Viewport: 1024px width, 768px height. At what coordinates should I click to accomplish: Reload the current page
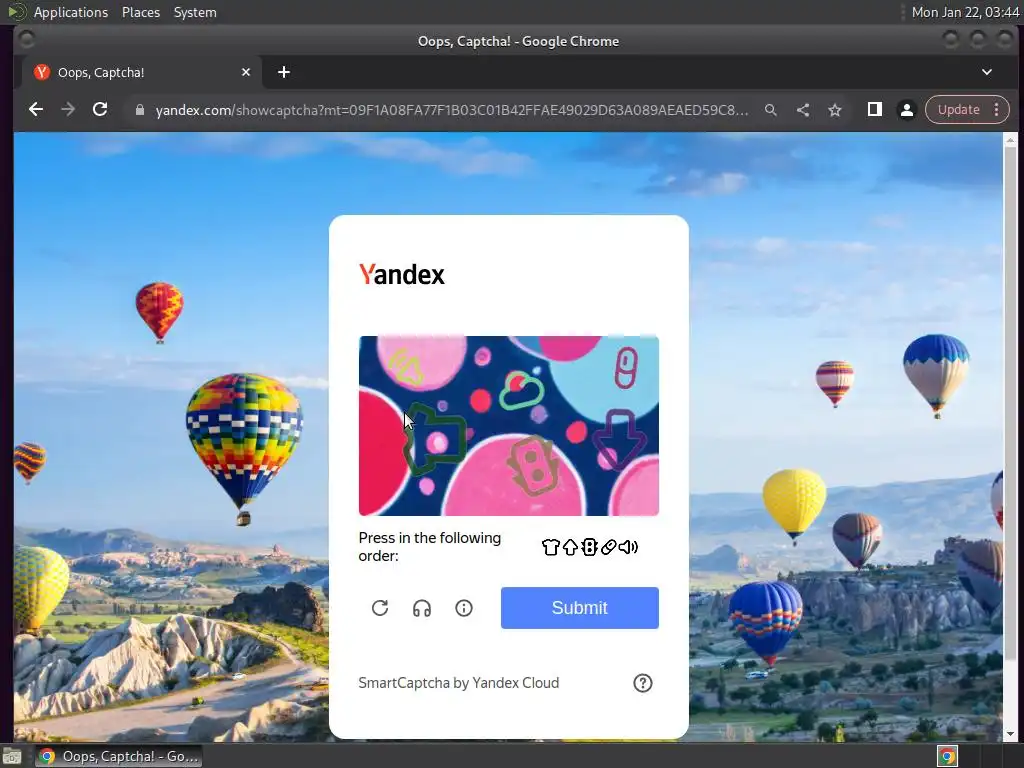(x=100, y=110)
